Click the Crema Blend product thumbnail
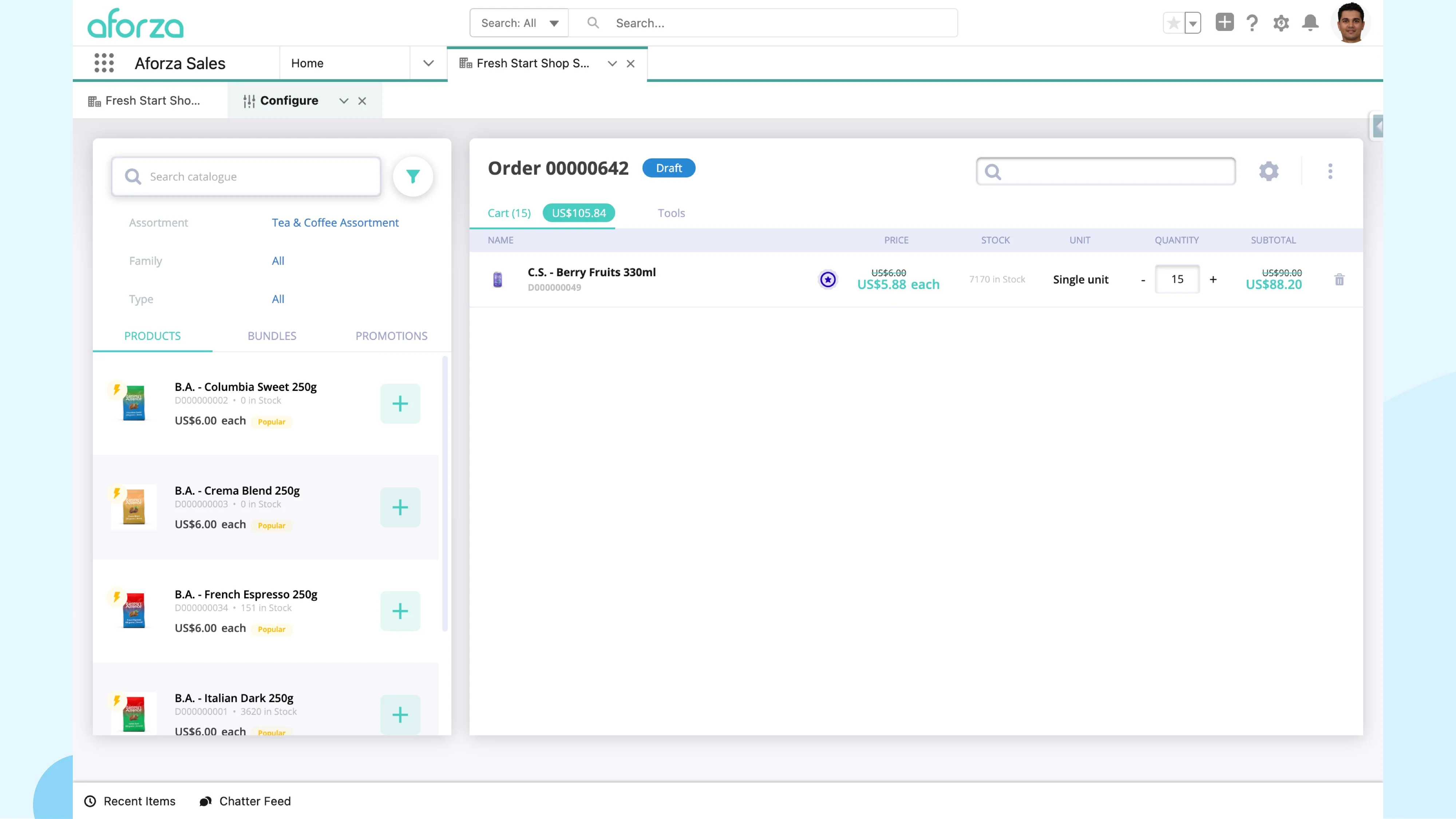Screen dimensions: 1456x819 coord(134,507)
